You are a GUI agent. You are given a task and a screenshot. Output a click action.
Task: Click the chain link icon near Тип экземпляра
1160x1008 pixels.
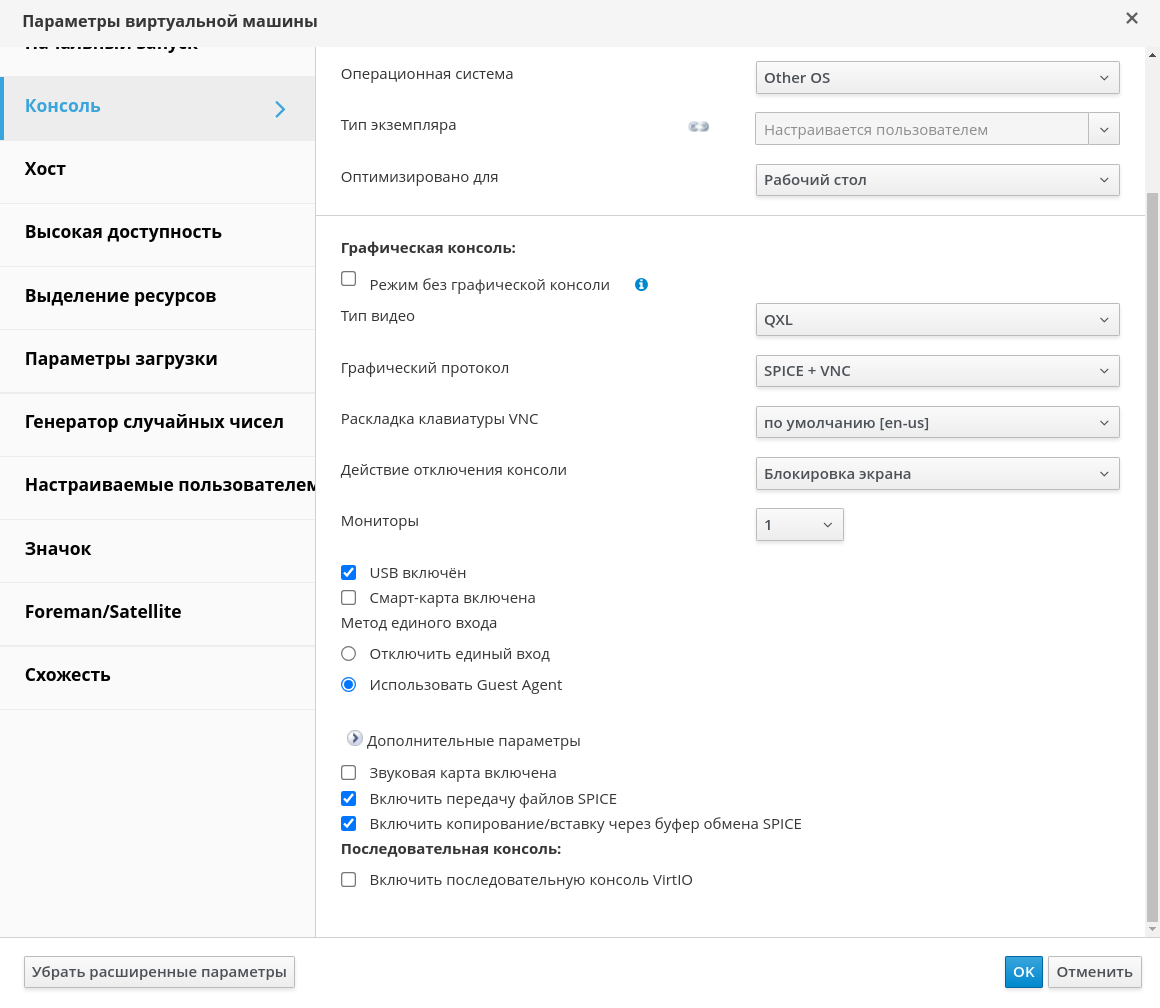pyautogui.click(x=698, y=127)
